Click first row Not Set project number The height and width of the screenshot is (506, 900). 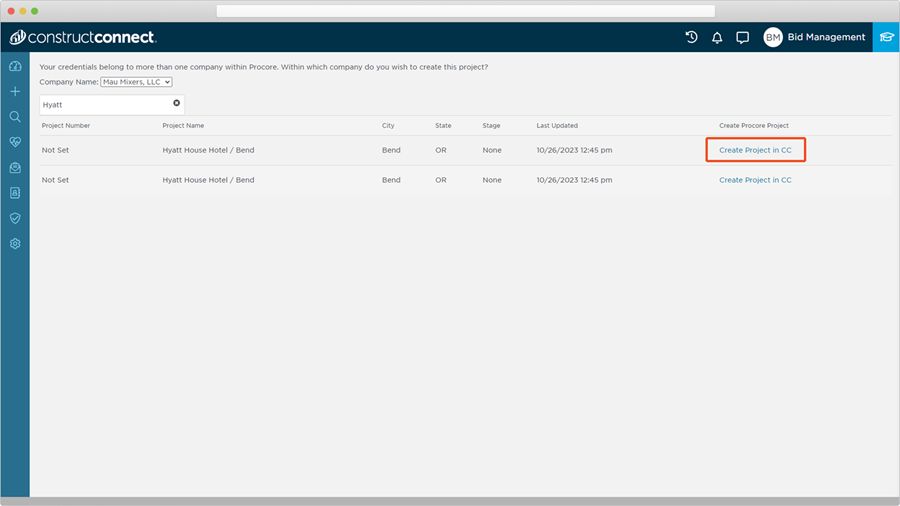(x=55, y=150)
